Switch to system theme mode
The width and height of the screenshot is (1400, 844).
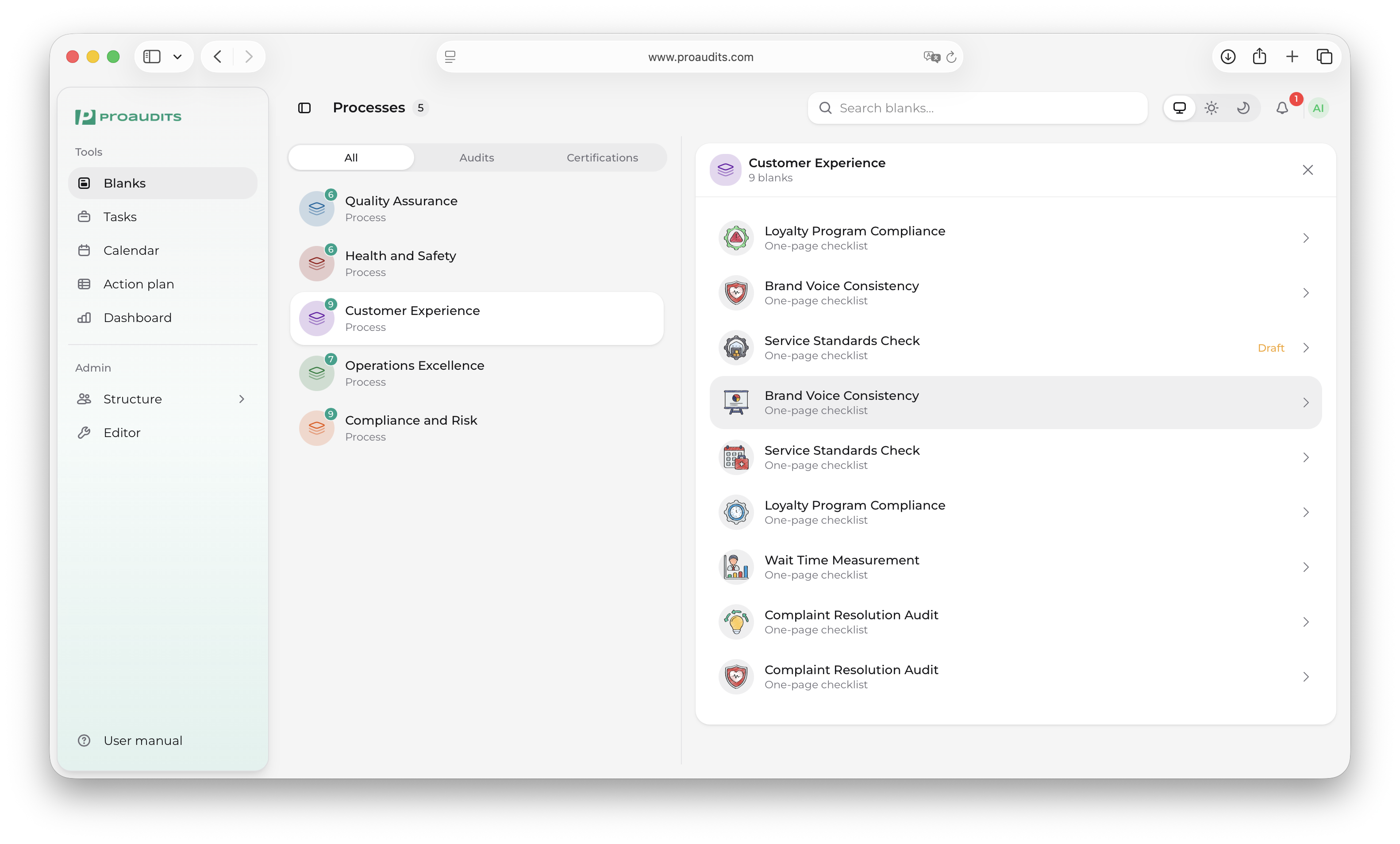coord(1180,108)
